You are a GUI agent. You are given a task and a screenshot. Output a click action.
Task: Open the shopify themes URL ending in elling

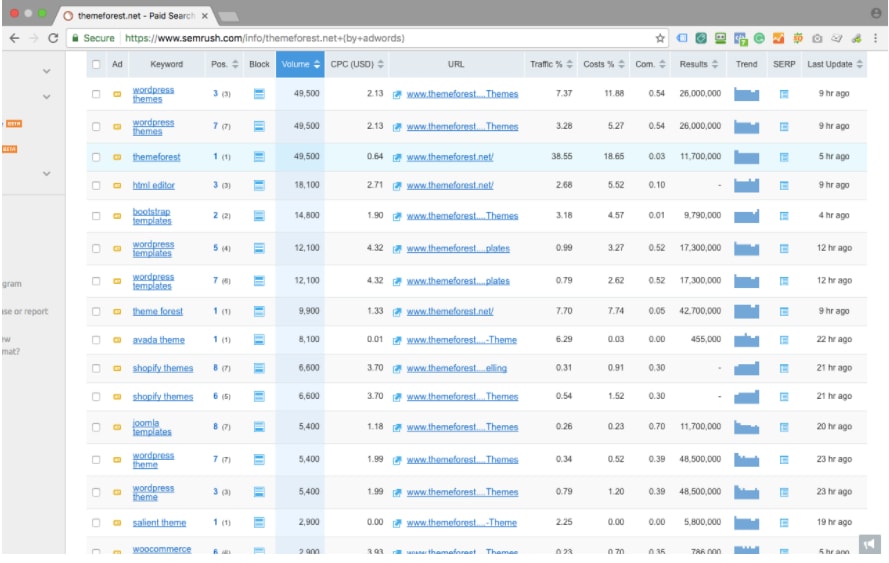click(456, 368)
